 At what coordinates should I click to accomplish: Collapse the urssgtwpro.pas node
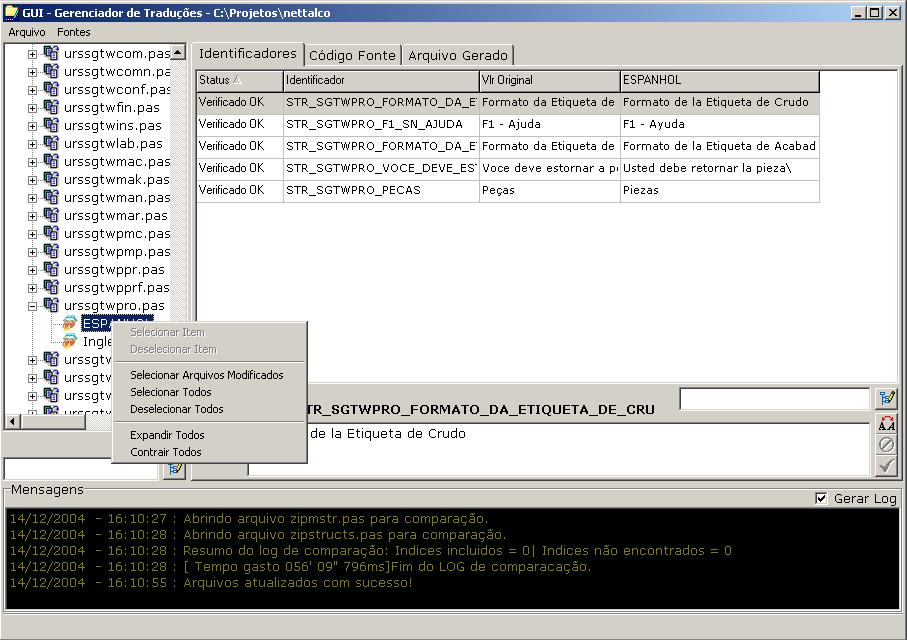pos(32,306)
